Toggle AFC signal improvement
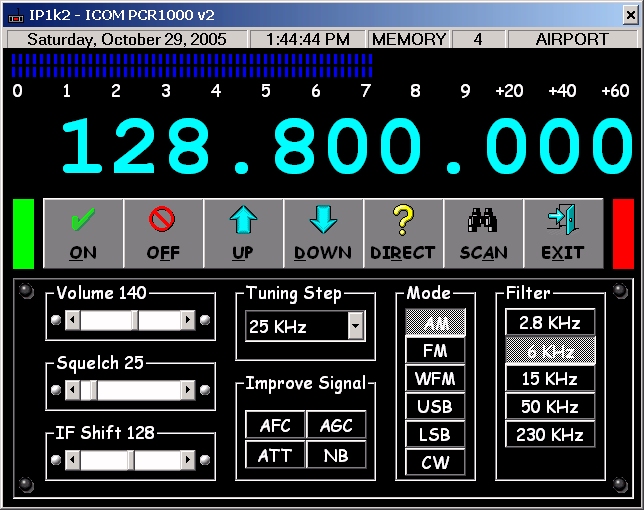This screenshot has width=644, height=510. 275,425
